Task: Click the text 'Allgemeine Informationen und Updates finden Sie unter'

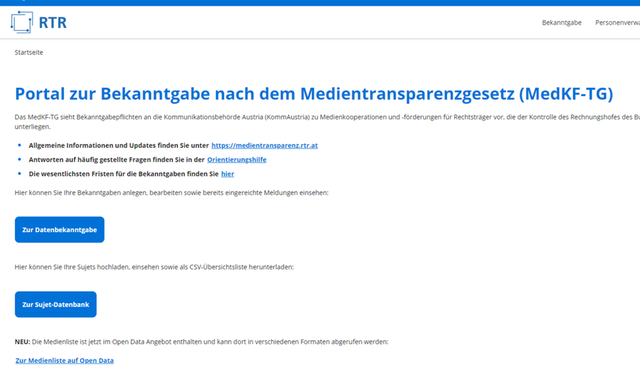Action: (119, 145)
